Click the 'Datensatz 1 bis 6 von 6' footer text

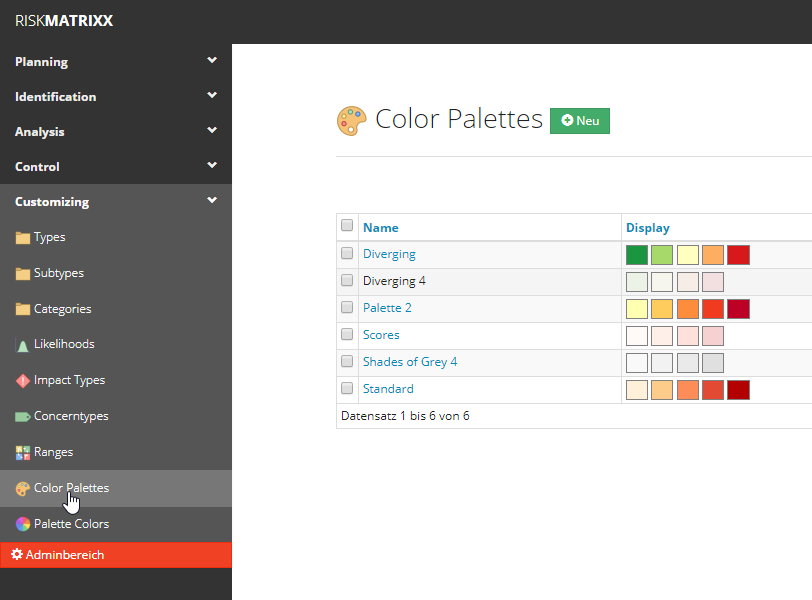[x=405, y=416]
